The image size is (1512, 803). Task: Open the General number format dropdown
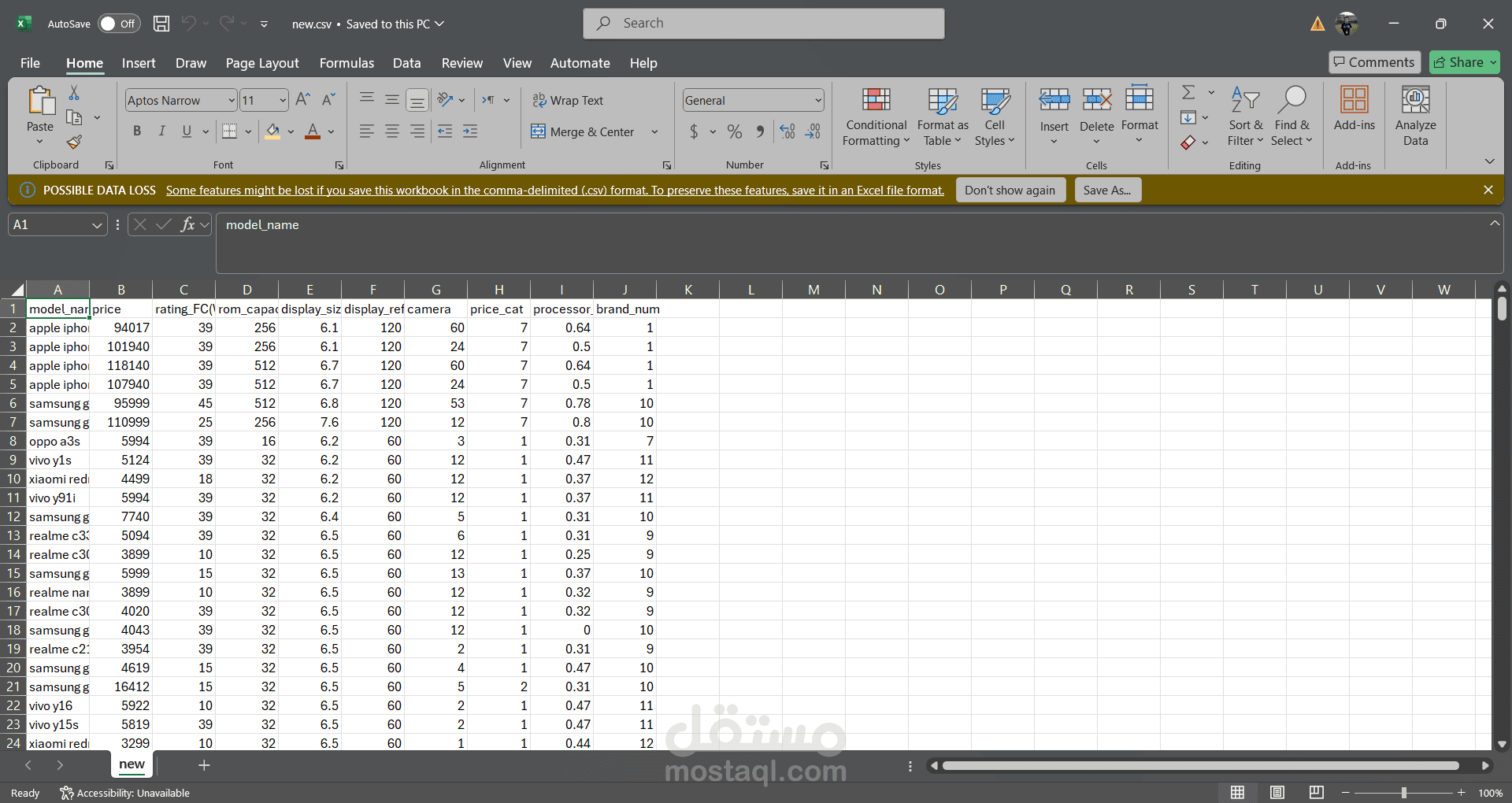(818, 101)
